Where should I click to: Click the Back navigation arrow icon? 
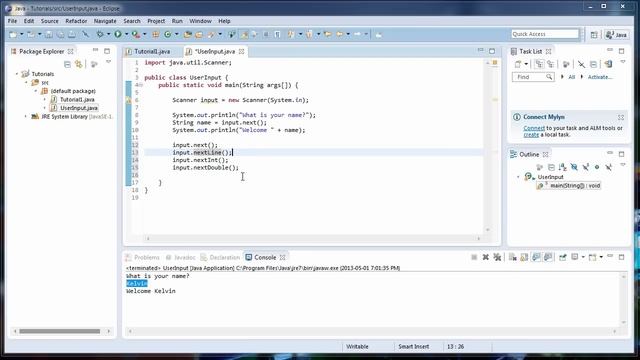tap(339, 35)
